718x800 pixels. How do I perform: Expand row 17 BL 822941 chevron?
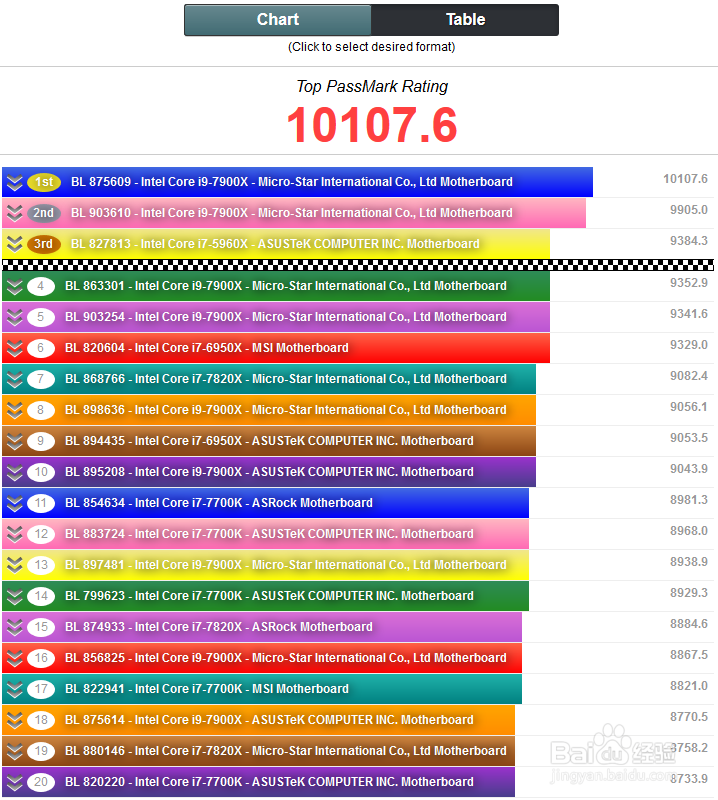pyautogui.click(x=15, y=689)
